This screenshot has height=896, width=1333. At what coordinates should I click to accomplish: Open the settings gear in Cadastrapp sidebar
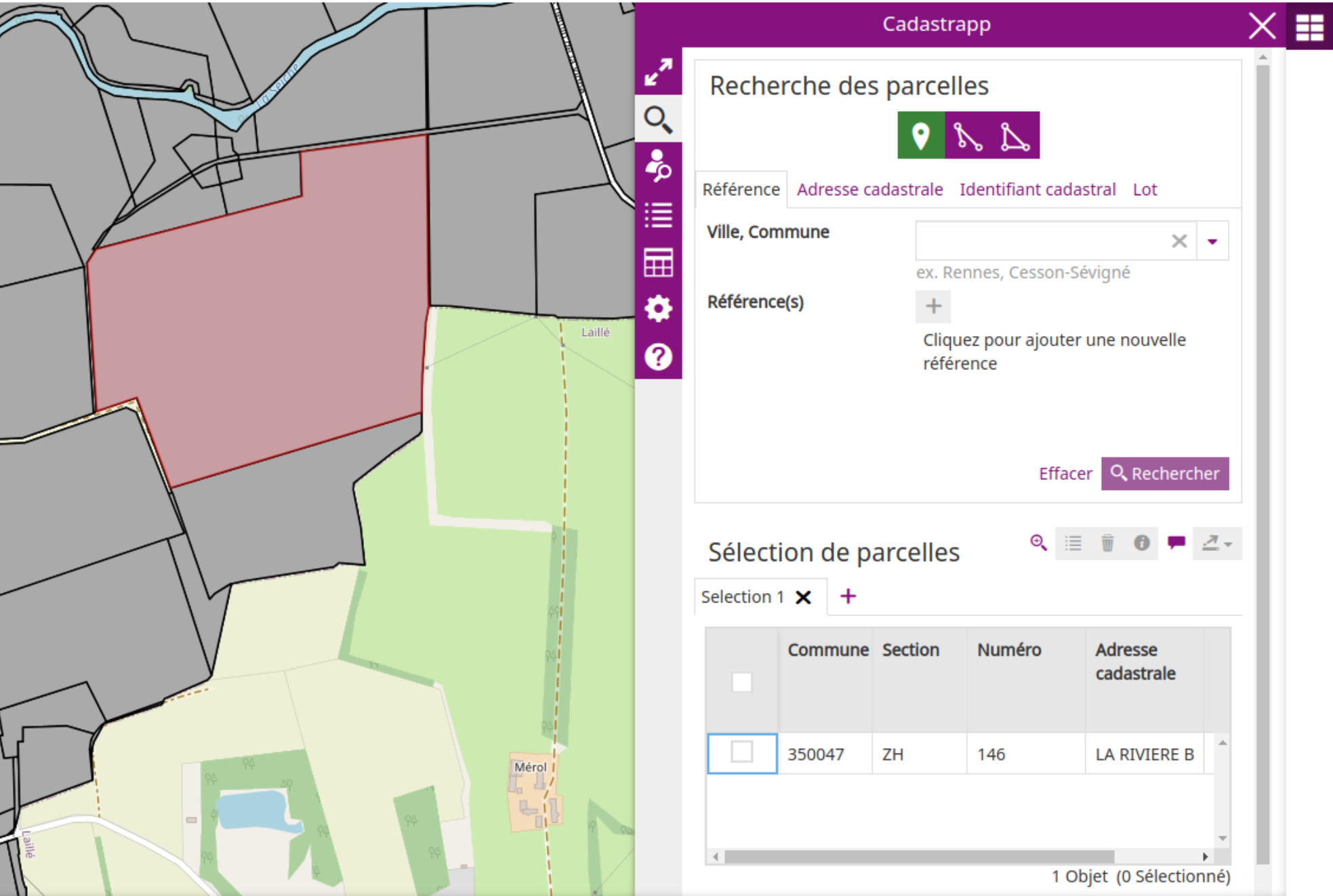pyautogui.click(x=658, y=309)
